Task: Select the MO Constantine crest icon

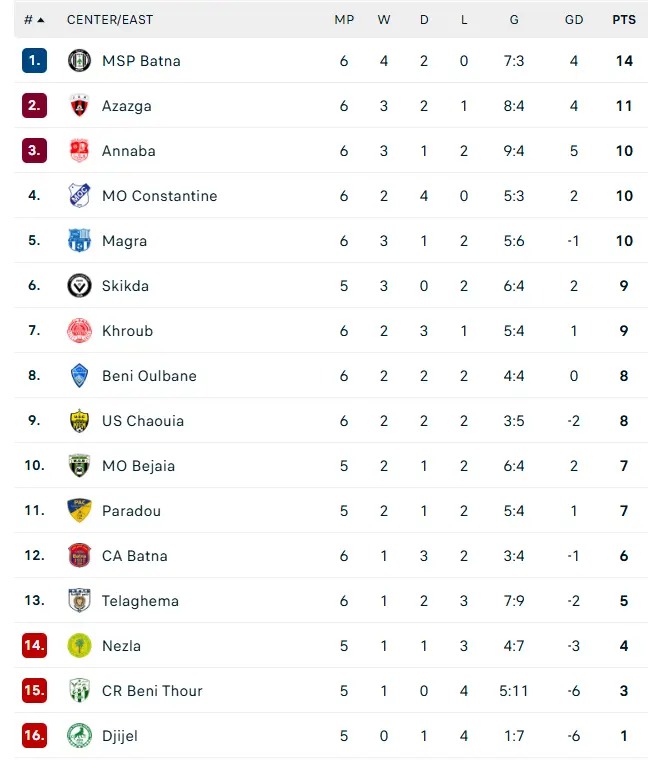Action: click(x=79, y=196)
